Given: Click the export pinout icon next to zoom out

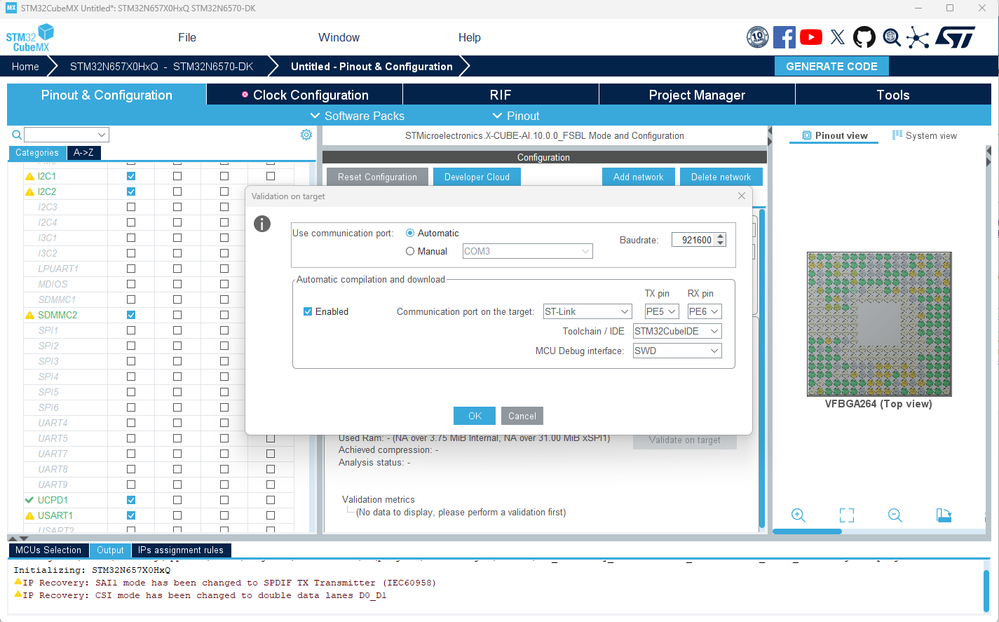Looking at the screenshot, I should (944, 515).
